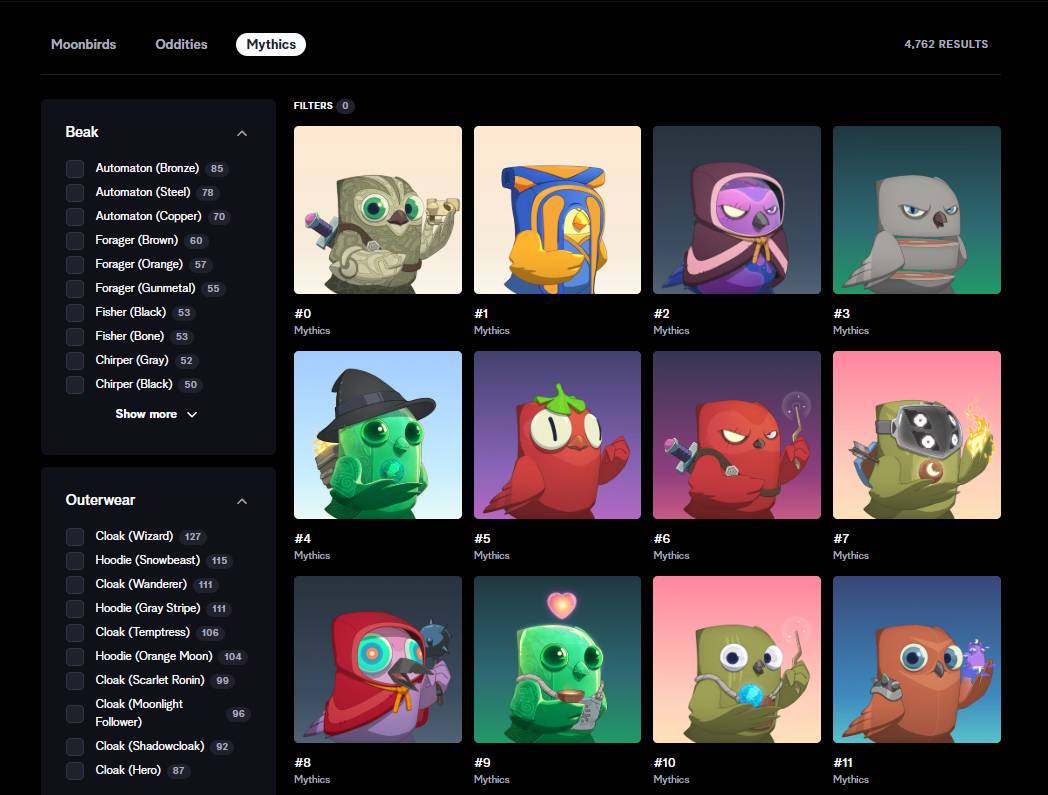Image resolution: width=1048 pixels, height=795 pixels.
Task: Toggle the Hoodie (Snowbeast) checkbox
Action: [75, 561]
